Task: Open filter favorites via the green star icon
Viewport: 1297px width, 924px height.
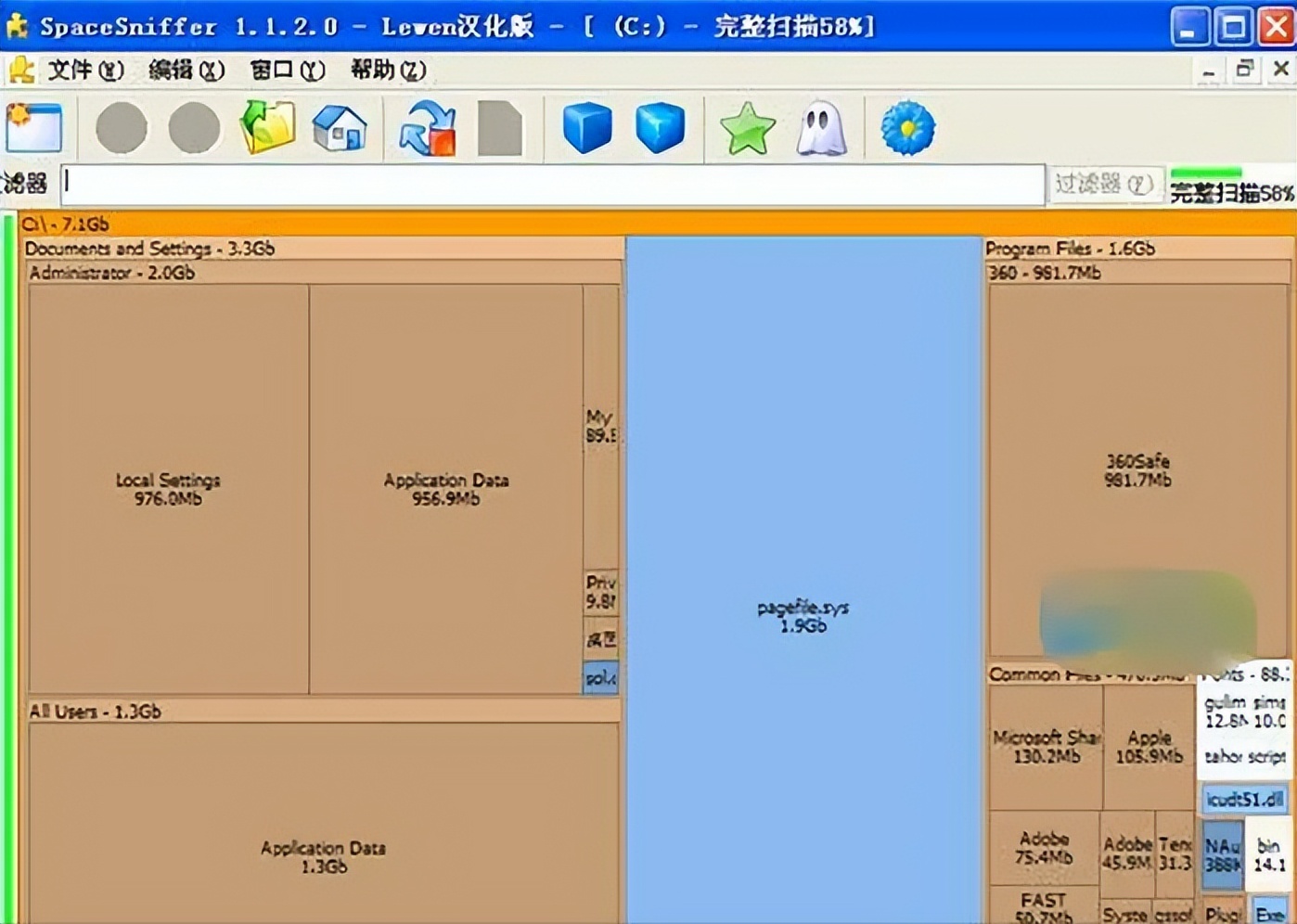Action: point(745,129)
